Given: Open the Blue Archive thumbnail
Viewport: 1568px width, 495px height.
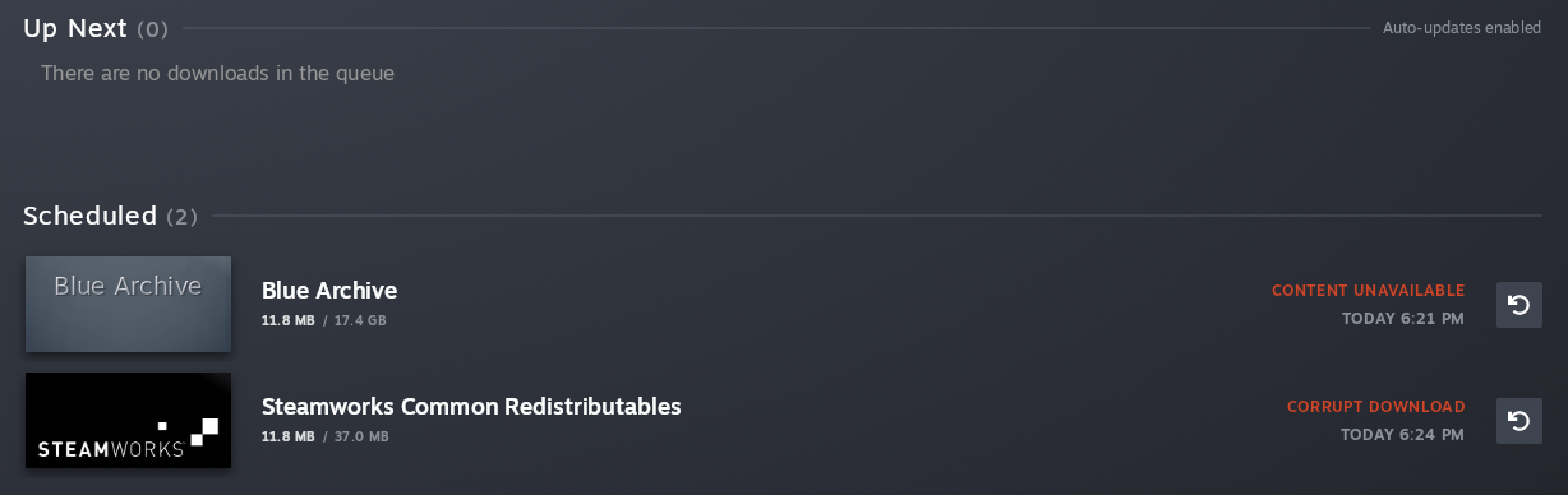Looking at the screenshot, I should click(x=128, y=304).
